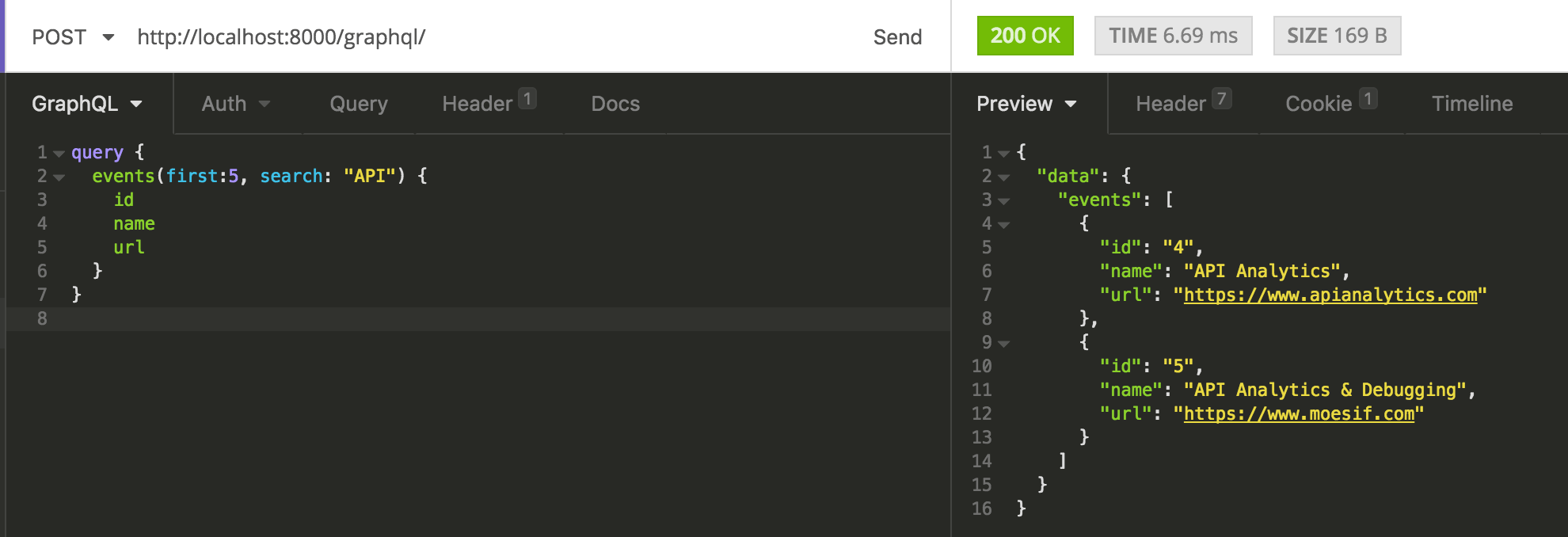Send the GraphQL request
The width and height of the screenshot is (1568, 537).
pyautogui.click(x=897, y=37)
